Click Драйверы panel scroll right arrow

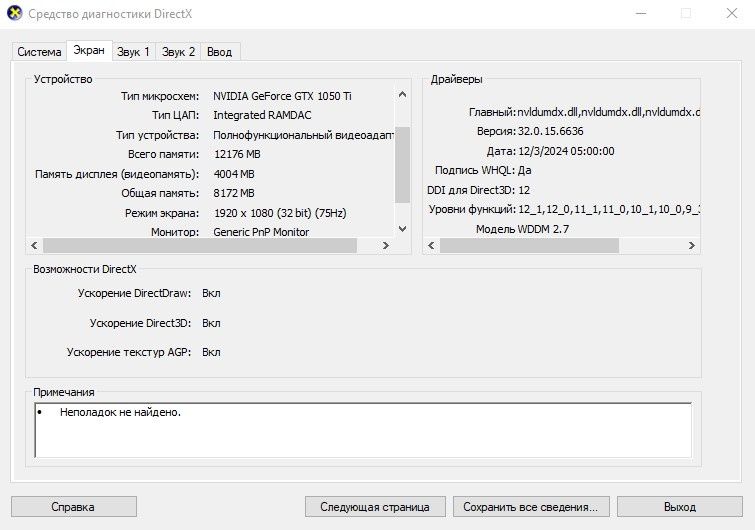click(x=691, y=246)
